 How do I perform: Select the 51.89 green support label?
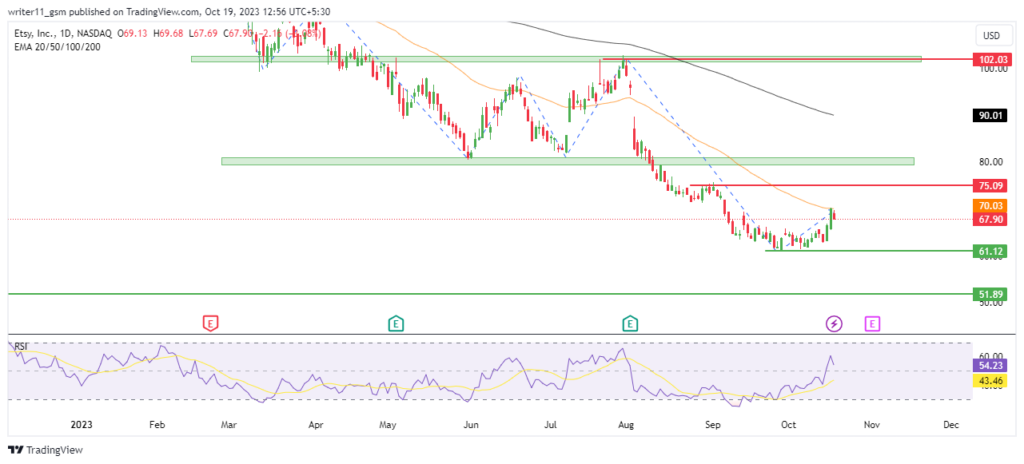(x=989, y=294)
